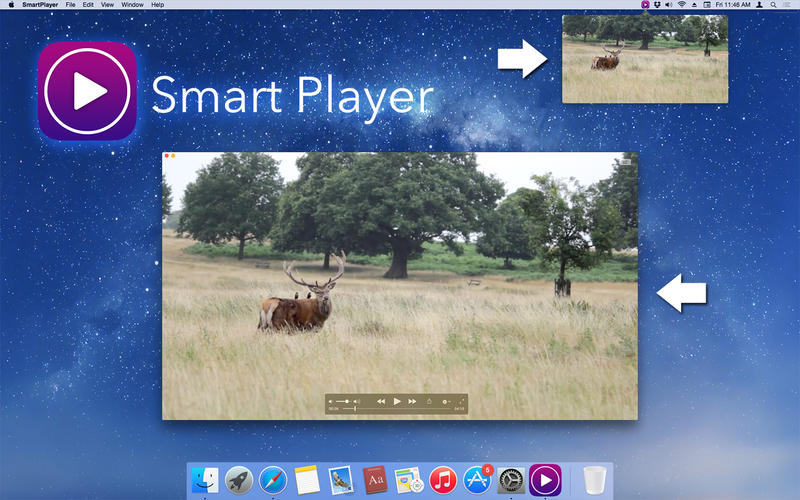Open the user account menu bar icon

(x=759, y=5)
